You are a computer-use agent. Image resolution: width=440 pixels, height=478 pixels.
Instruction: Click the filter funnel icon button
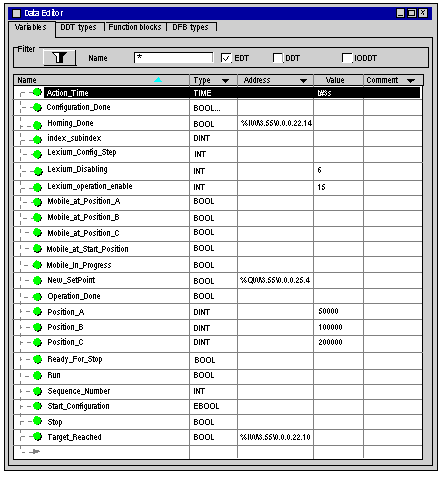tap(60, 57)
